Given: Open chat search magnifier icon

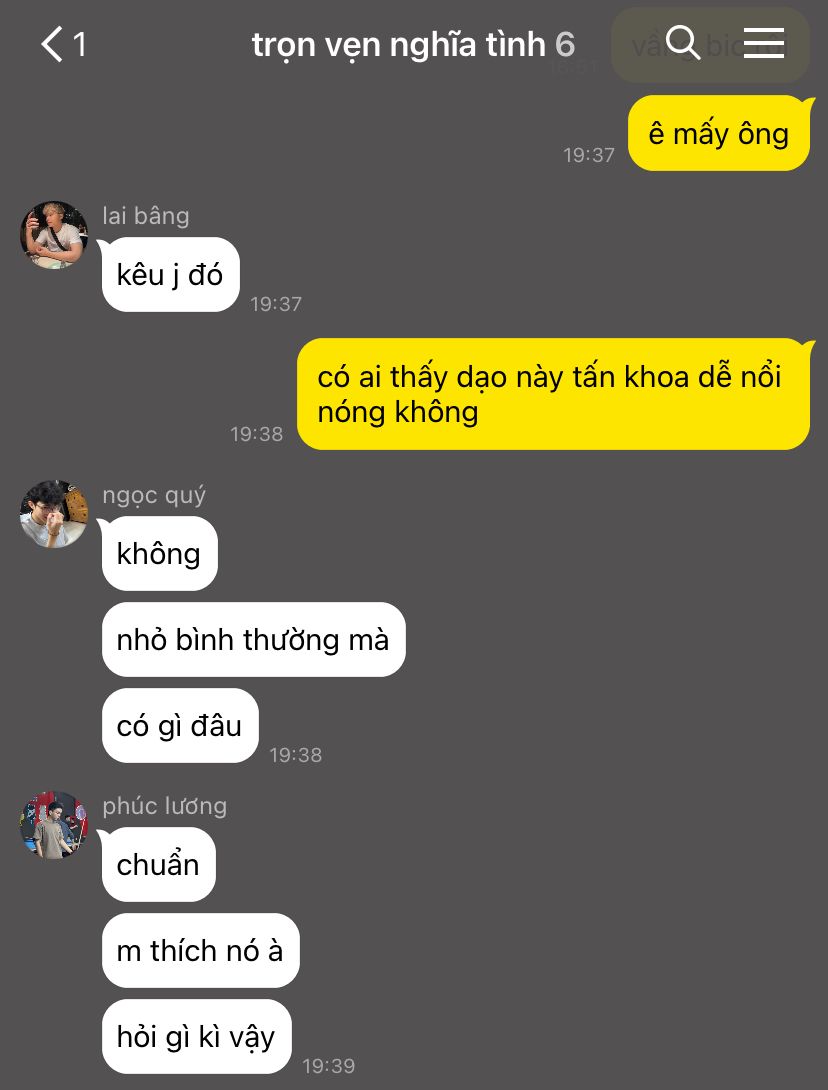Looking at the screenshot, I should (683, 43).
